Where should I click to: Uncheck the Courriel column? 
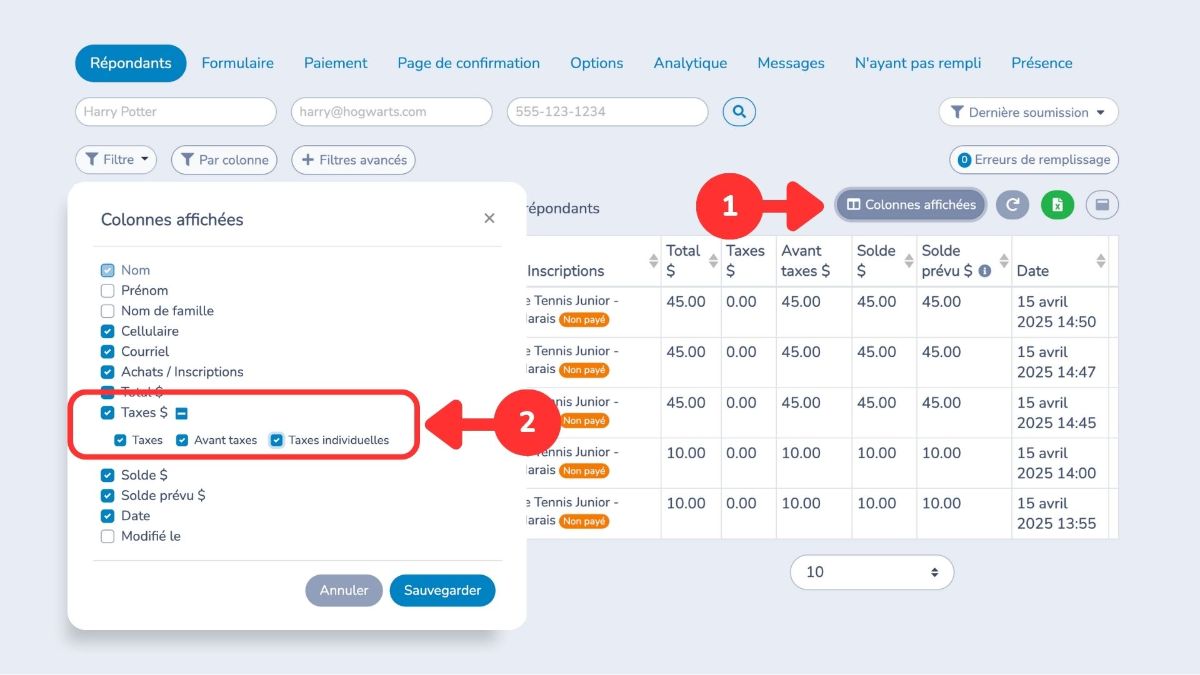pyautogui.click(x=107, y=352)
